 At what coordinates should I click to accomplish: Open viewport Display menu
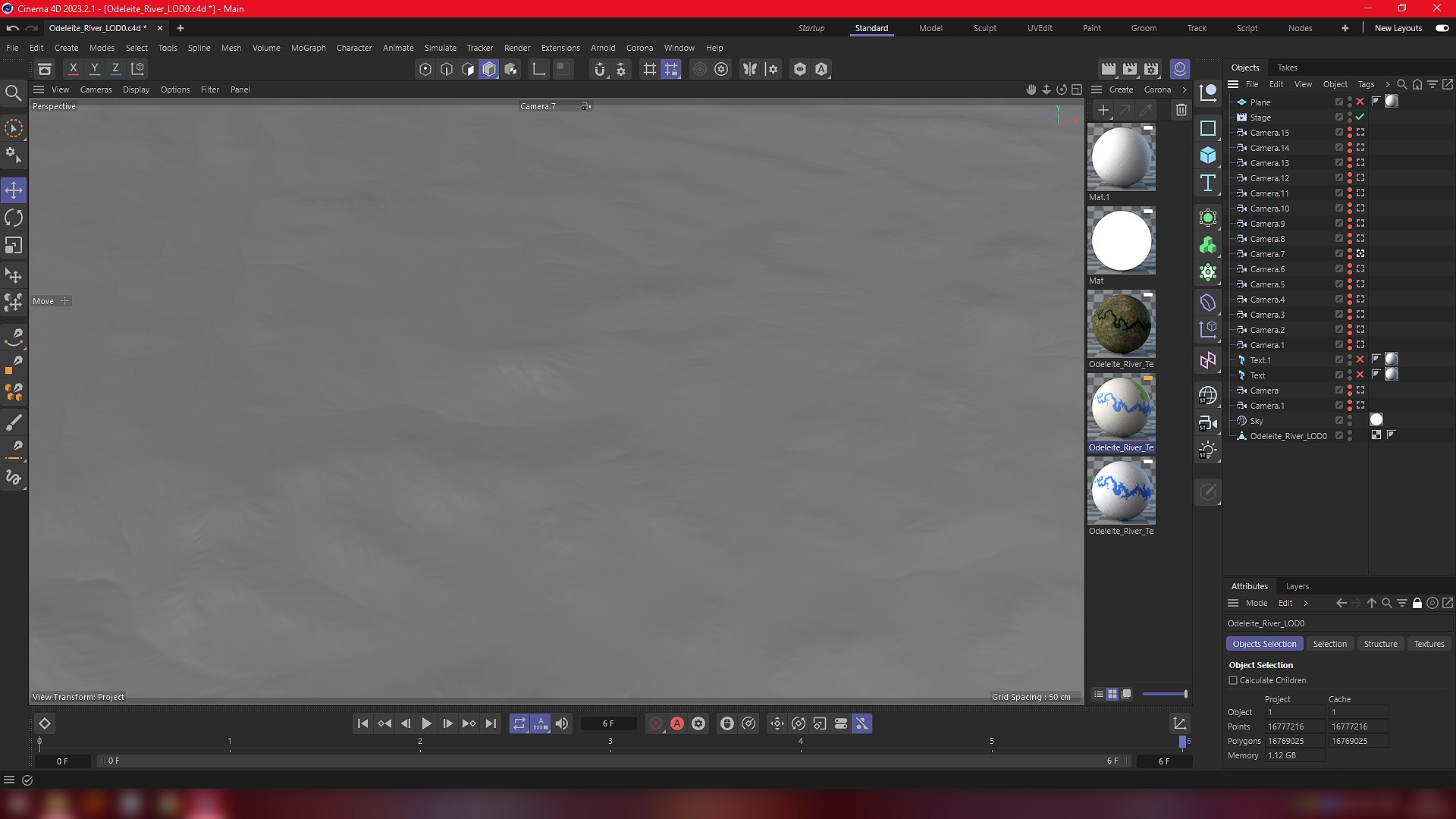coord(136,89)
